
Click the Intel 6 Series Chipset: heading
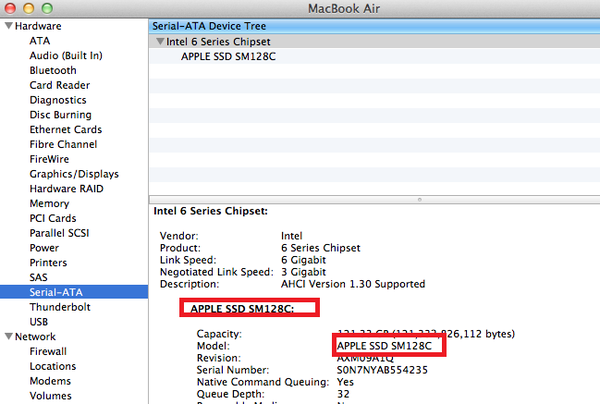point(210,211)
